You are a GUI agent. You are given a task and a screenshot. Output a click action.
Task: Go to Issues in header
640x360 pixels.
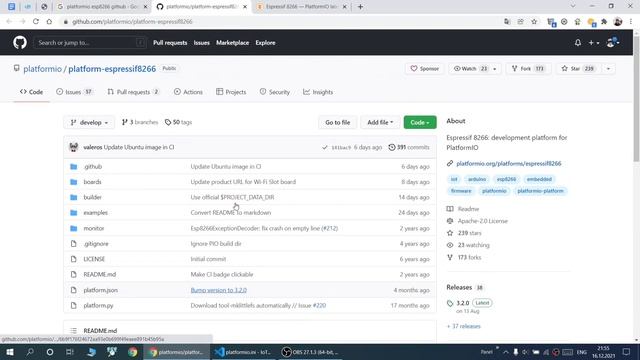click(201, 42)
